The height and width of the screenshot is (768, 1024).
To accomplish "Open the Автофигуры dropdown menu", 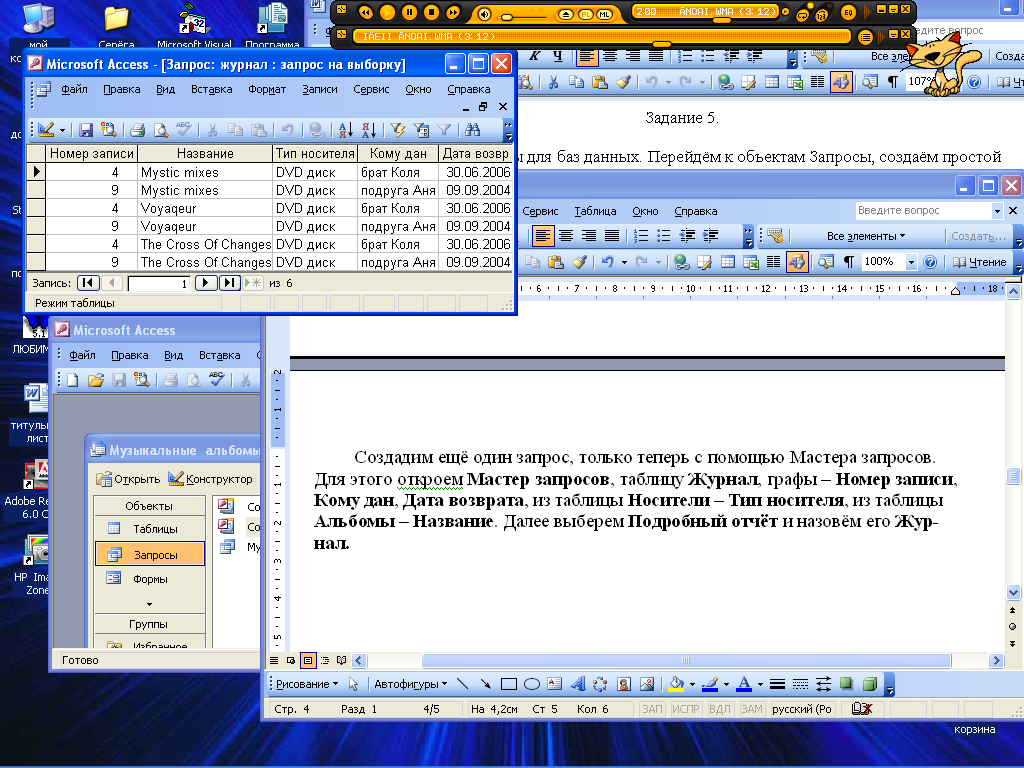I will click(x=411, y=684).
